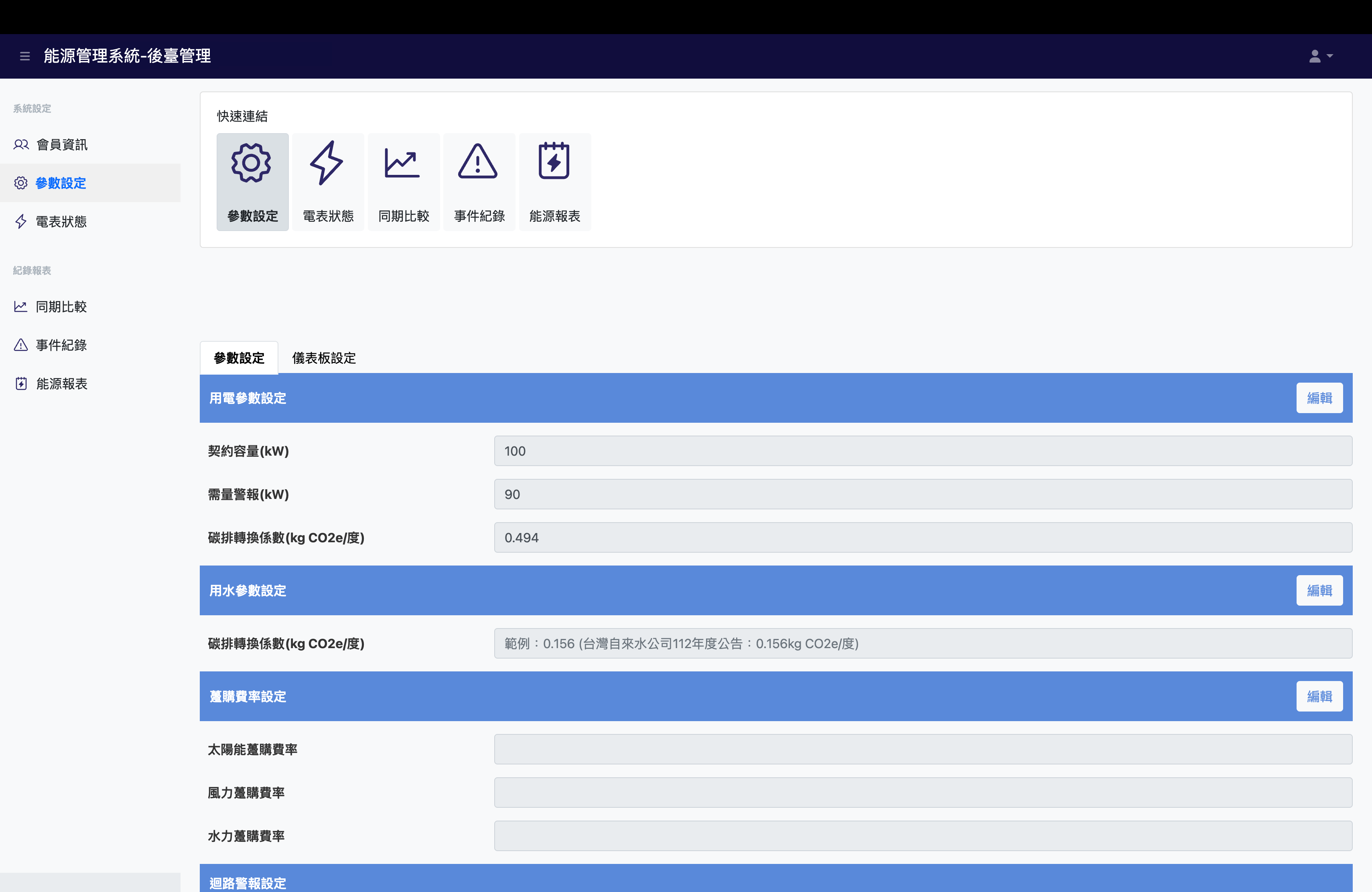Click the 太陽能躉購費率 input field

click(x=922, y=749)
